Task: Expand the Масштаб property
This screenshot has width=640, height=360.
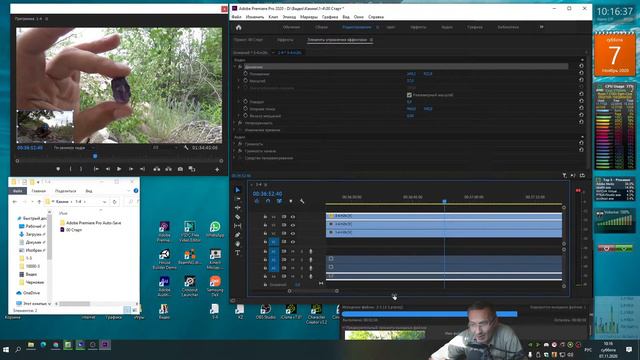Action: [x=239, y=81]
